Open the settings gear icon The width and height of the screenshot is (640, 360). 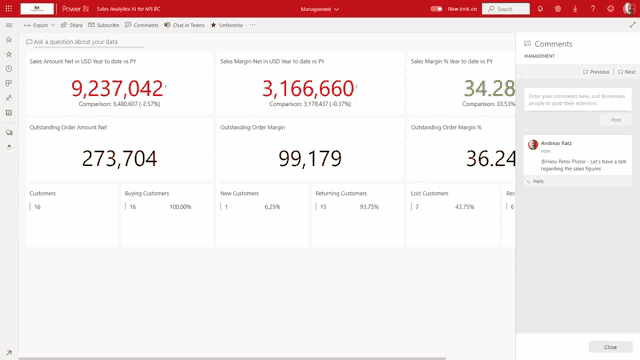558,9
